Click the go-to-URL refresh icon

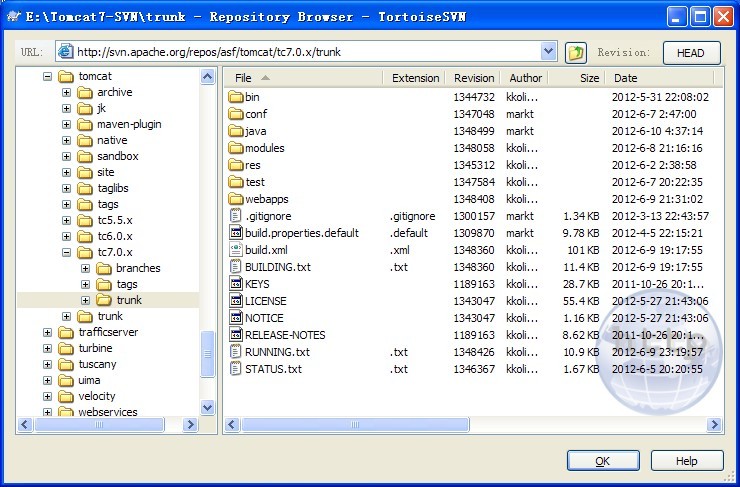click(x=576, y=52)
